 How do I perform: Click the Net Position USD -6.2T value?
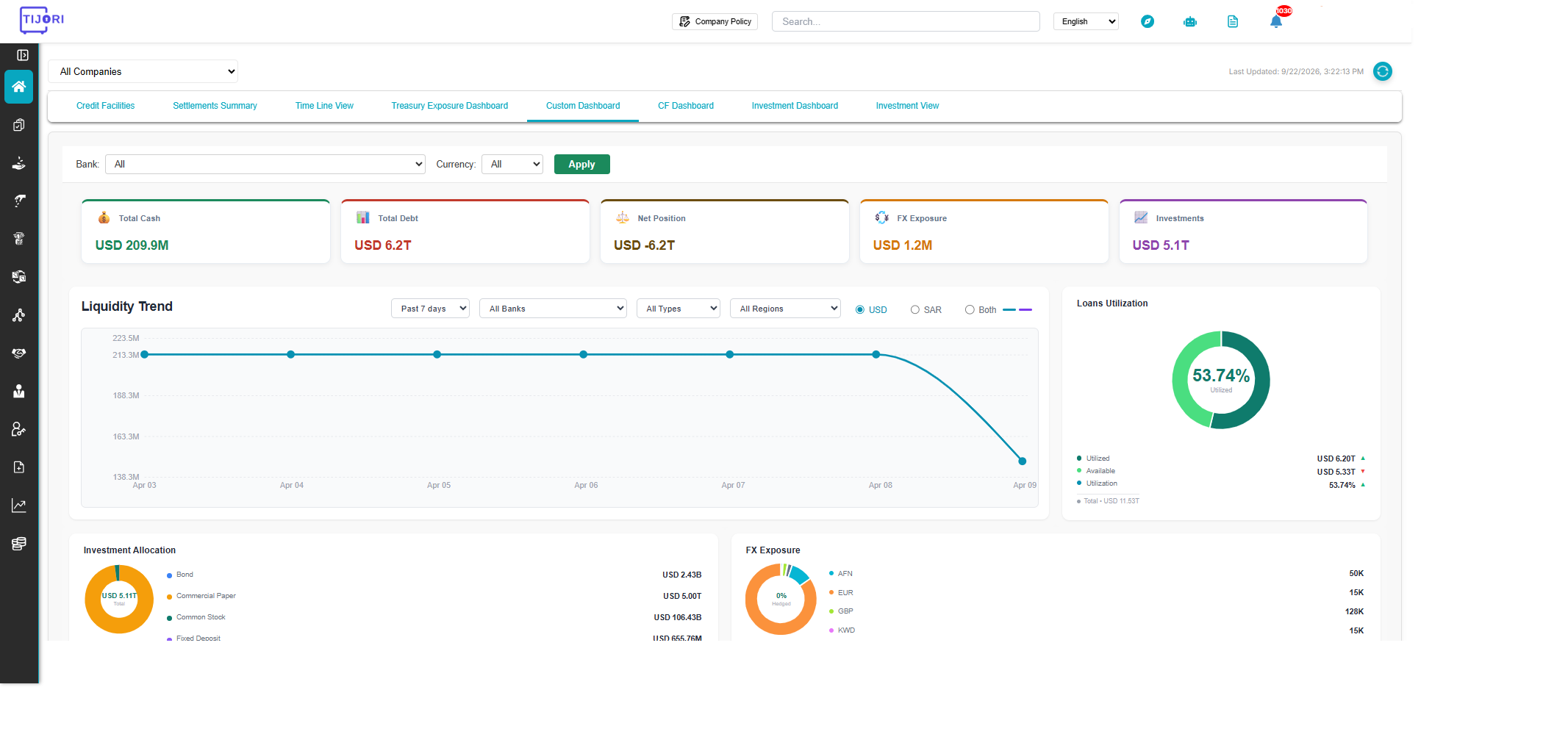[645, 245]
